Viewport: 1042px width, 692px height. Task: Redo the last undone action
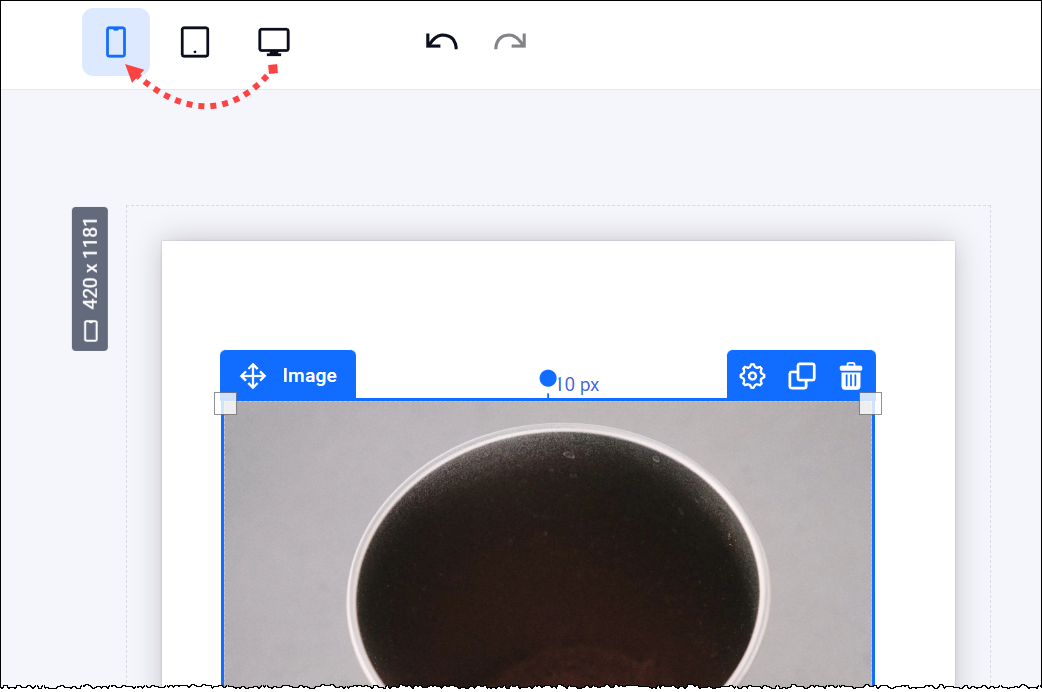coord(510,42)
